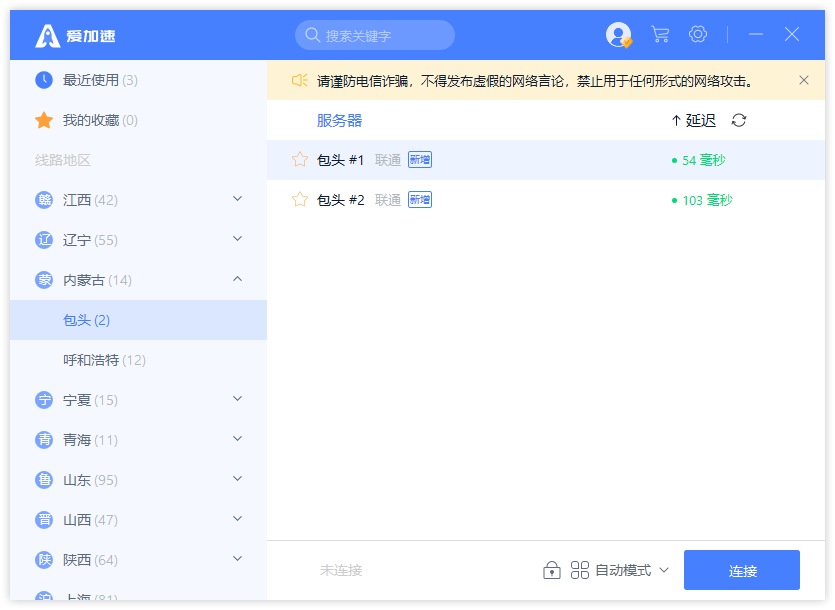Click the search magnifier icon
This screenshot has height=610, width=835.
pos(312,35)
